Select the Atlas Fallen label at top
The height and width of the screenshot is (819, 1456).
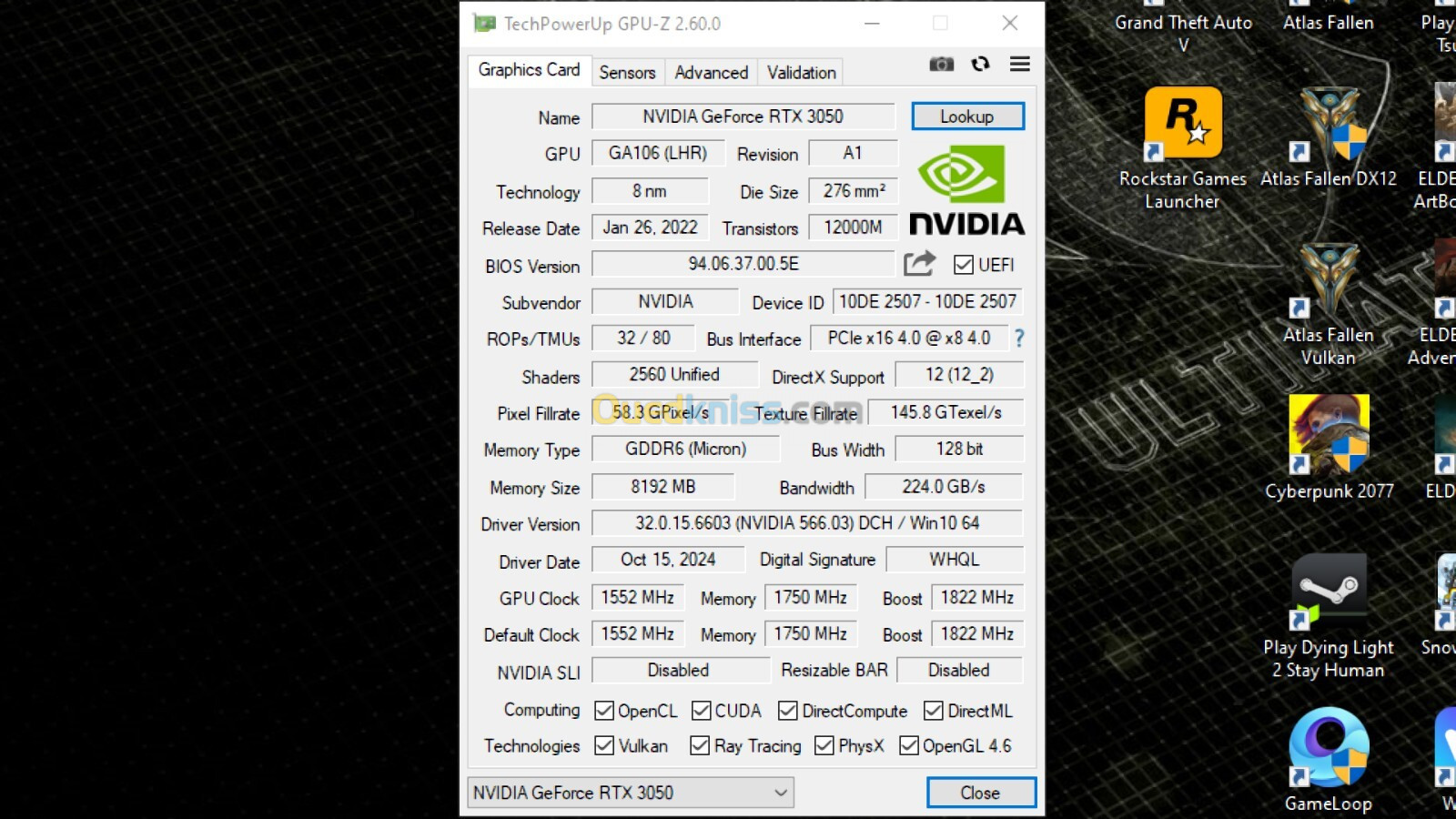click(x=1329, y=23)
